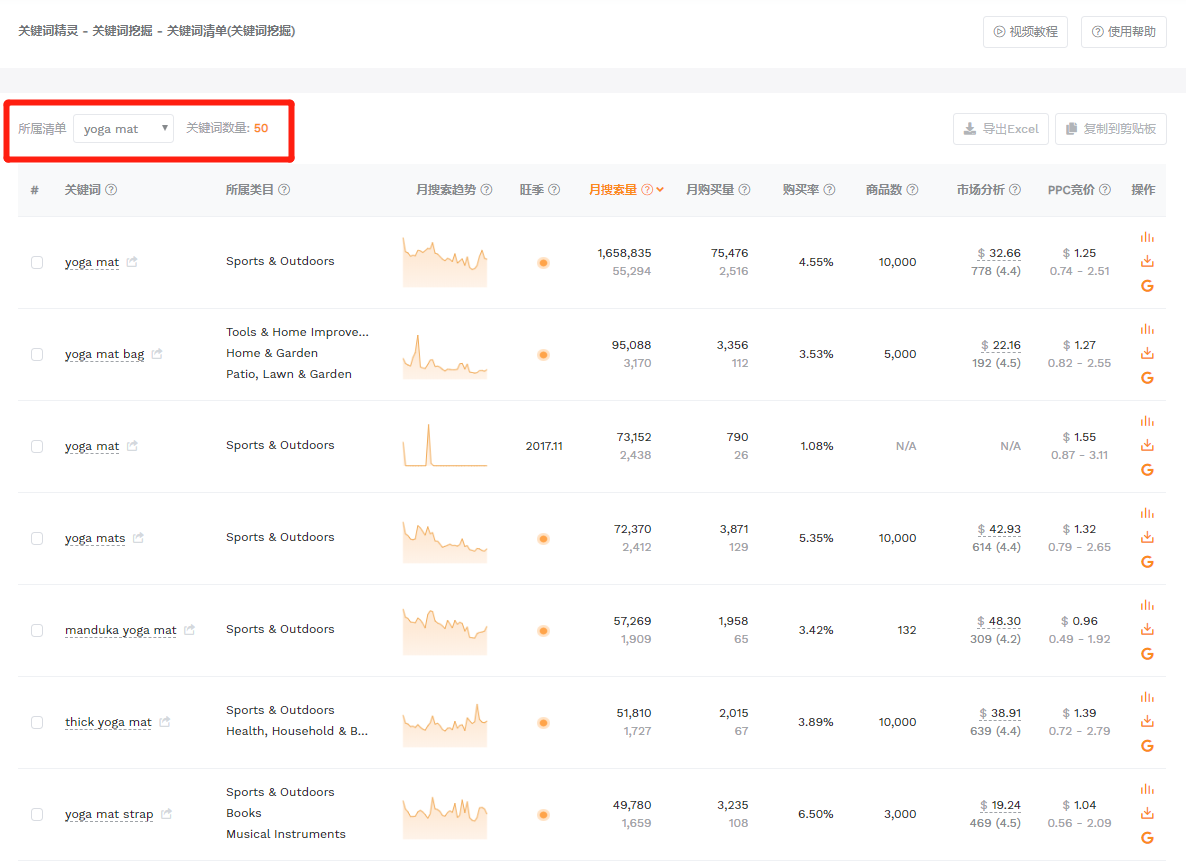Chart icon in the 73,152 search volume row
The height and width of the screenshot is (862, 1186).
pos(1147,421)
